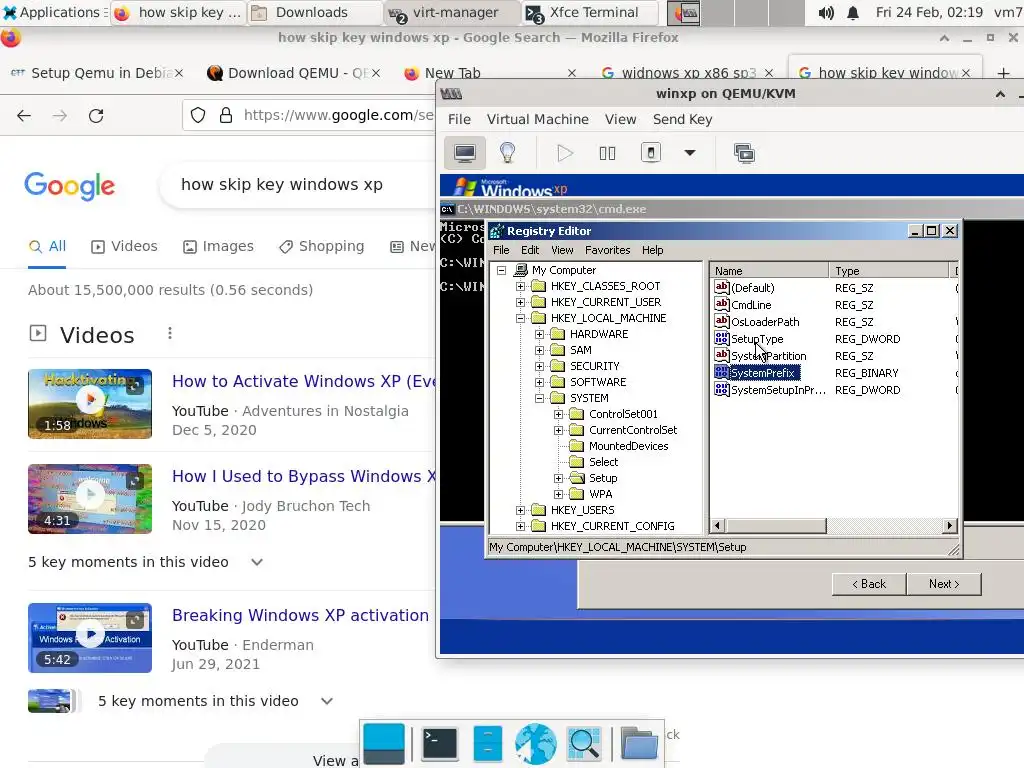The image size is (1024, 768).
Task: Play the Jody Bruchon Tech video thumbnail
Action: 90,499
